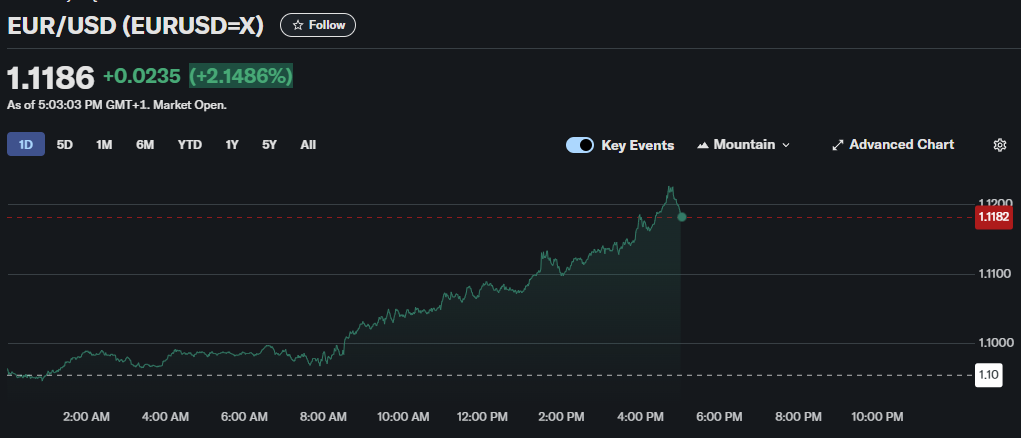
Task: Click the market open timestamp text
Action: coord(117,105)
